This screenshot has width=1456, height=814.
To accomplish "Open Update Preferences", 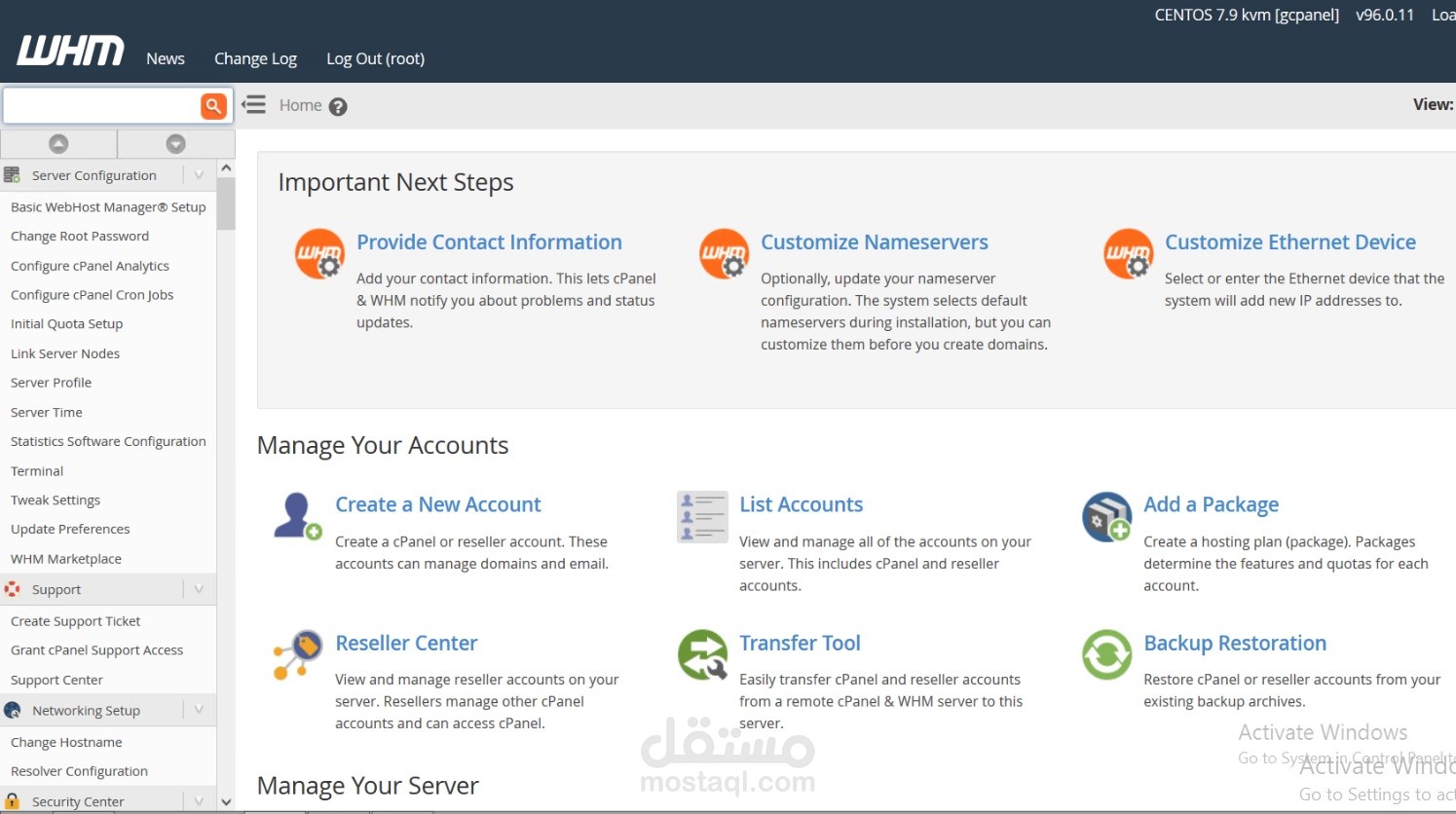I will click(x=70, y=530).
